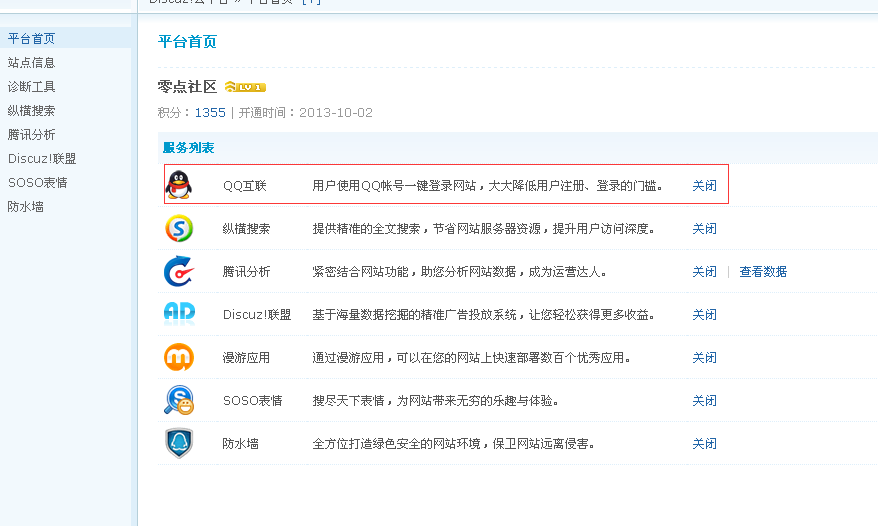Click the 零点社区 site title
This screenshot has height=526, width=878.
(x=187, y=87)
